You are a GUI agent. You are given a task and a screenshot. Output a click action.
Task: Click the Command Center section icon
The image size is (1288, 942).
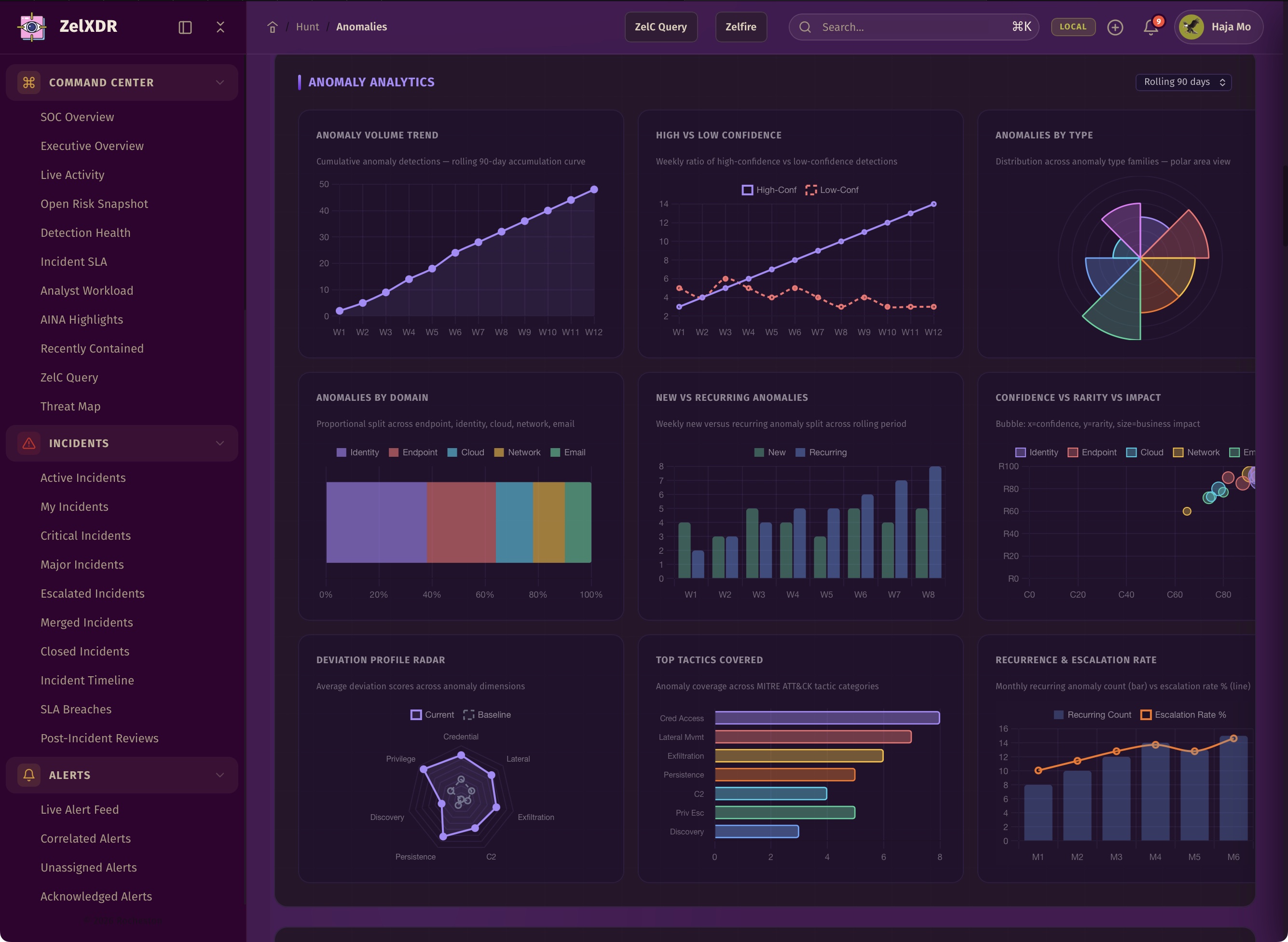(28, 82)
